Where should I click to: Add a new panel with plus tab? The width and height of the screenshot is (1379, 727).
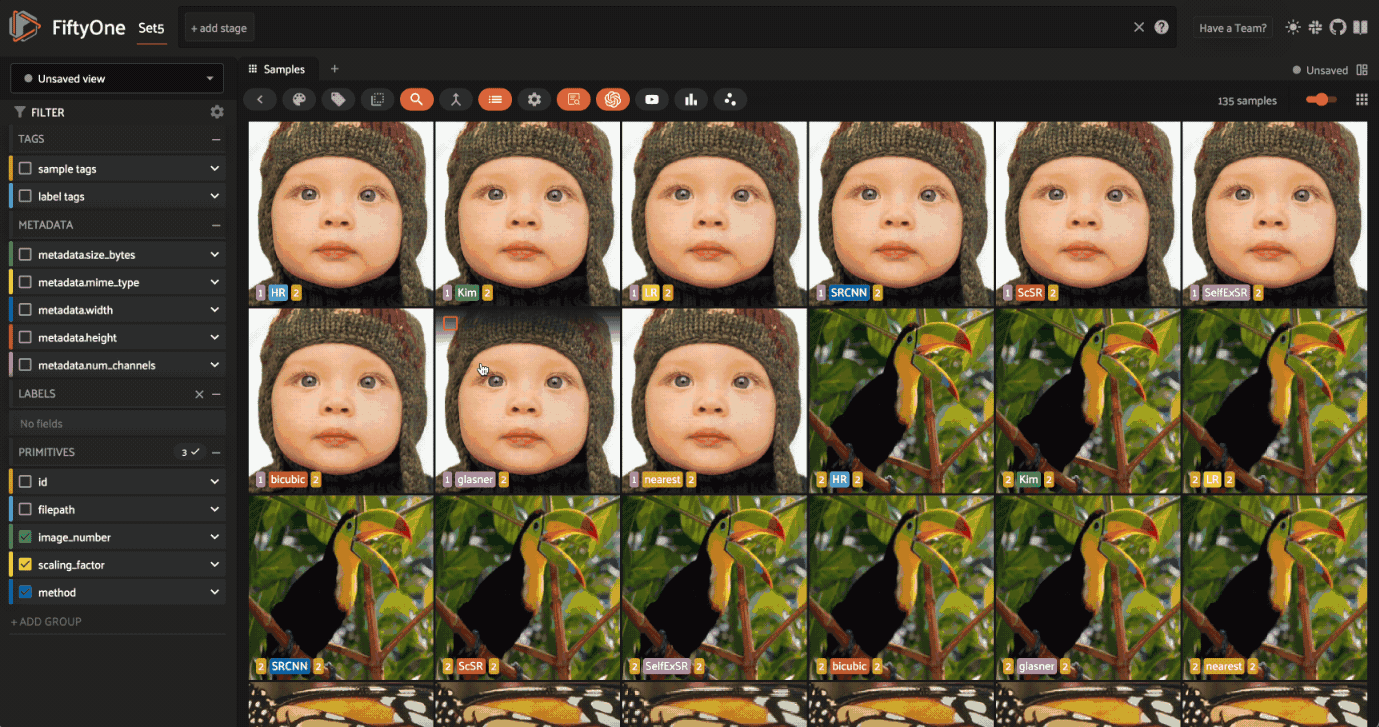pos(334,69)
